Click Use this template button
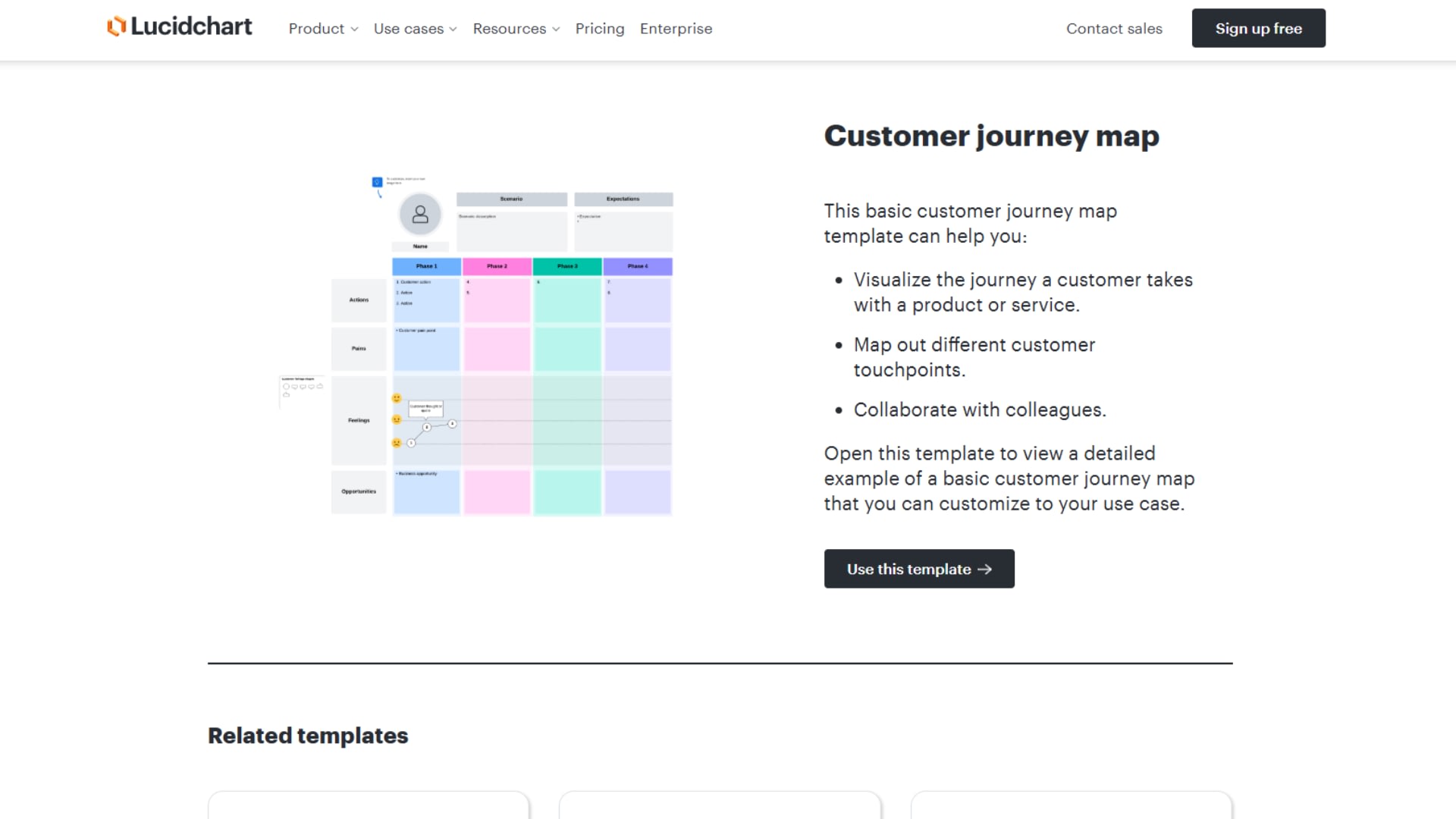This screenshot has width=1456, height=819. click(919, 568)
